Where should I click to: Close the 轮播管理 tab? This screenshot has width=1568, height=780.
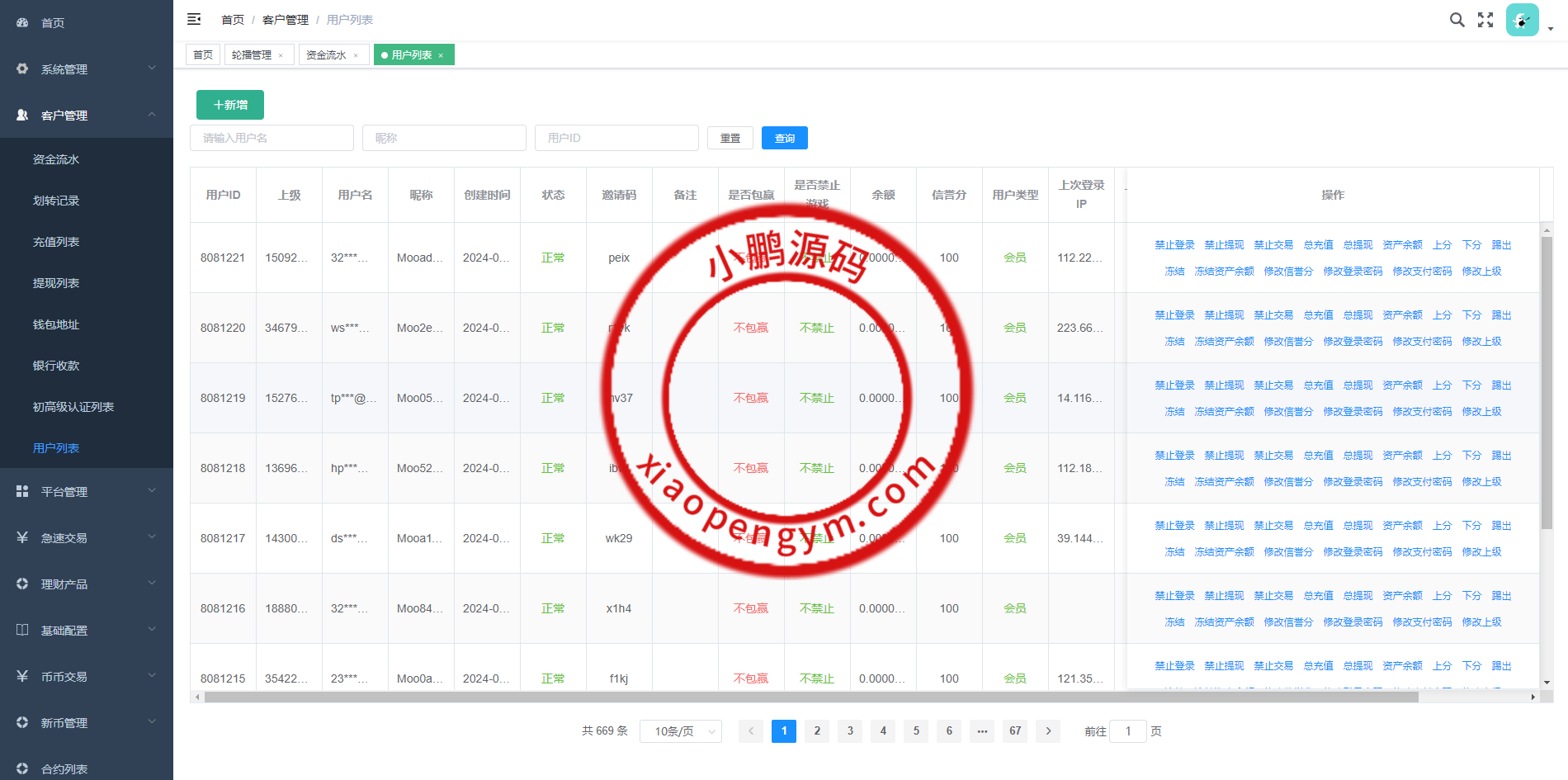coord(281,55)
